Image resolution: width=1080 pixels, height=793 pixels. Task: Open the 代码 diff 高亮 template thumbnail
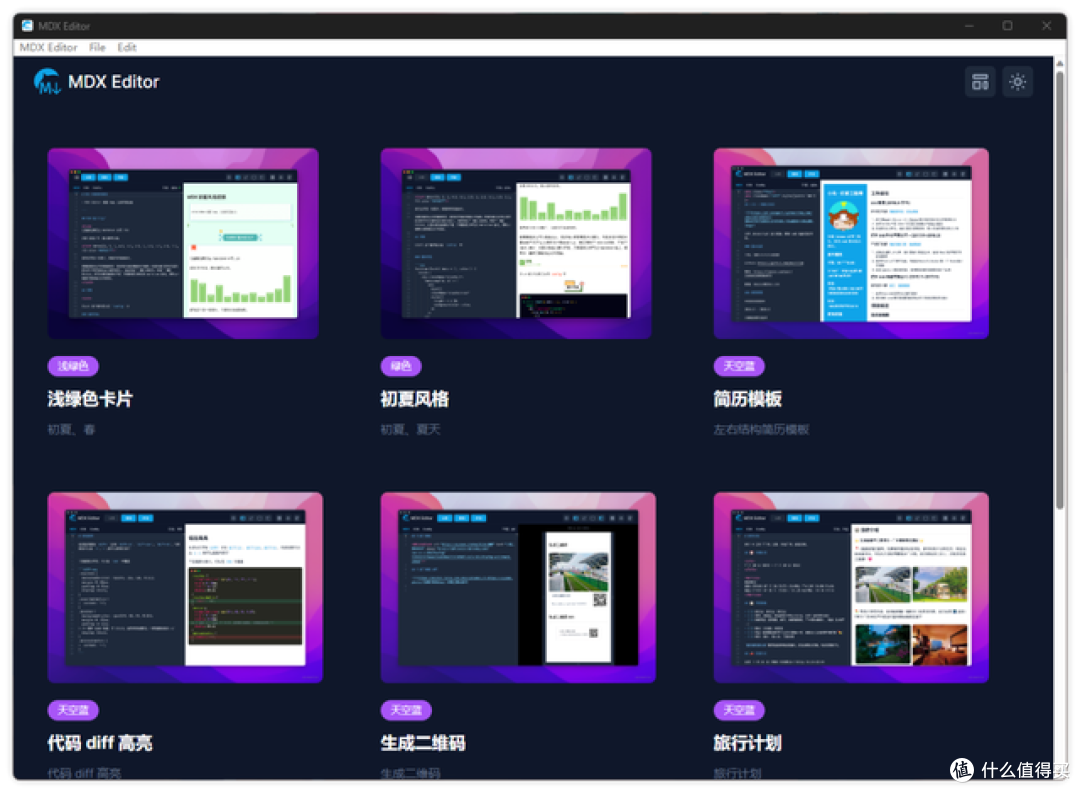click(x=185, y=587)
